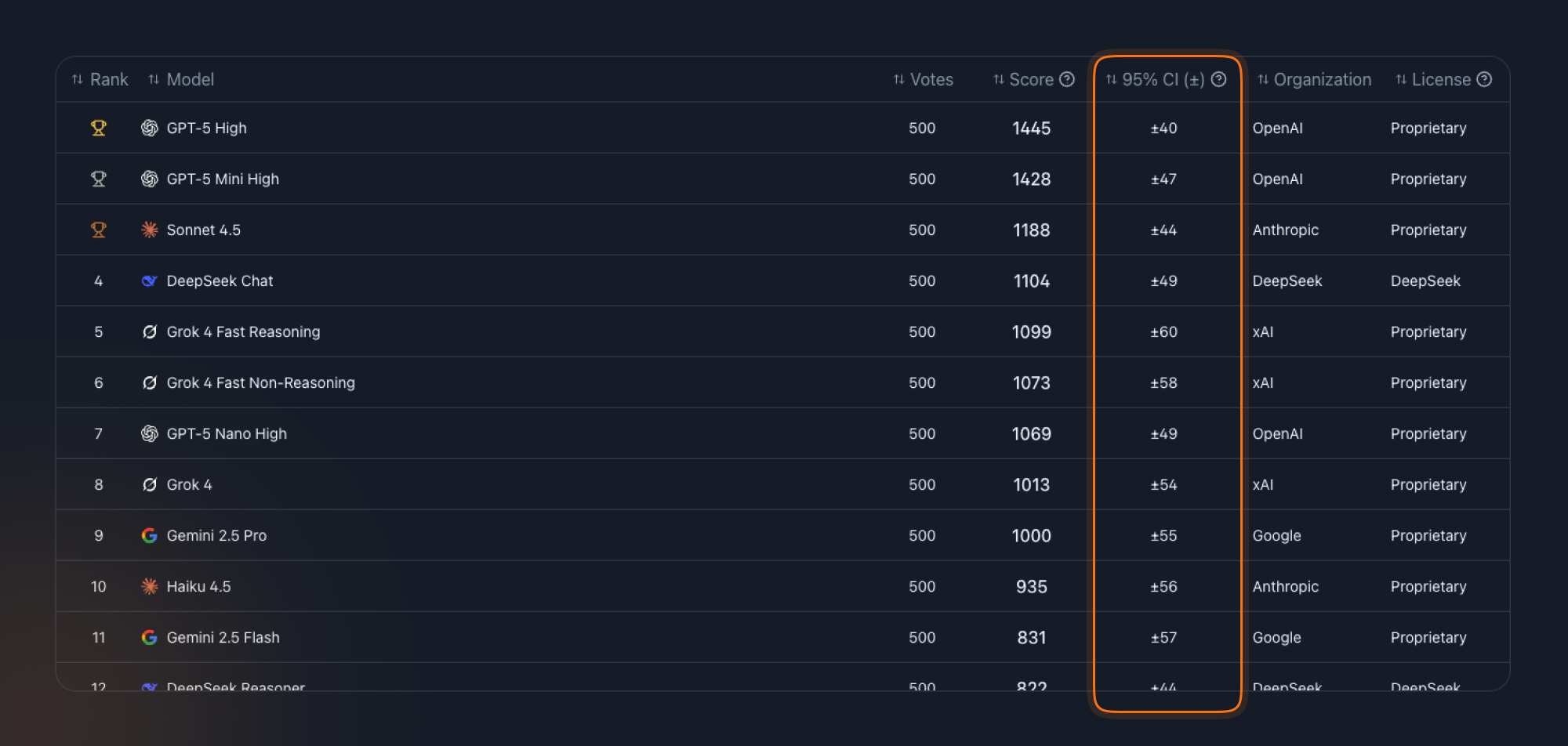Image resolution: width=1568 pixels, height=746 pixels.
Task: Click the bronze trophy next to Sonnet 4.5
Action: (x=99, y=230)
